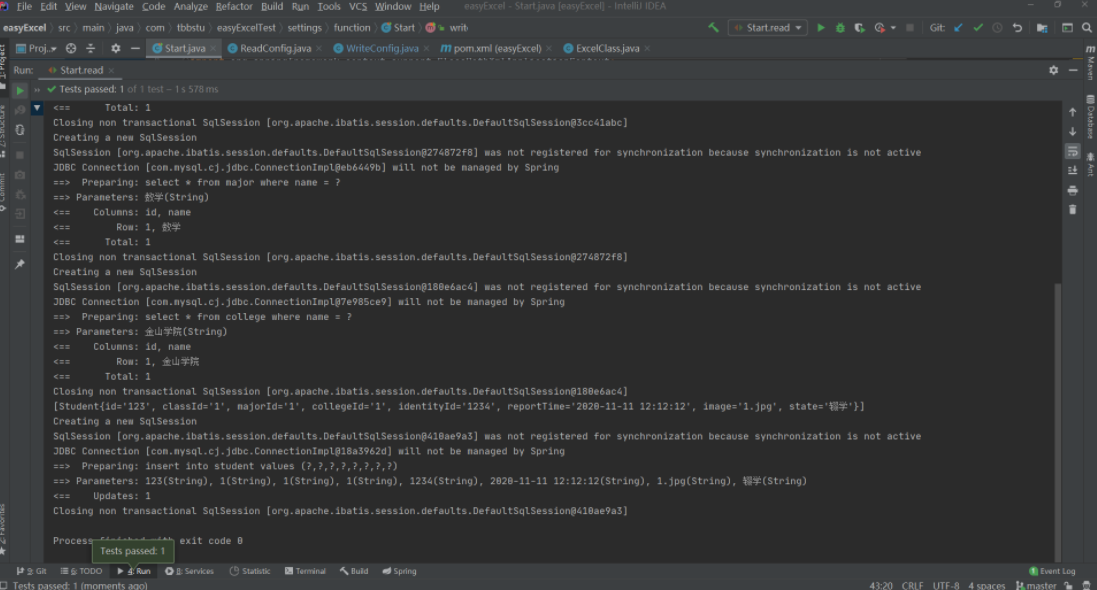The height and width of the screenshot is (590, 1097).
Task: Open the Terminal tool window
Action: point(305,571)
